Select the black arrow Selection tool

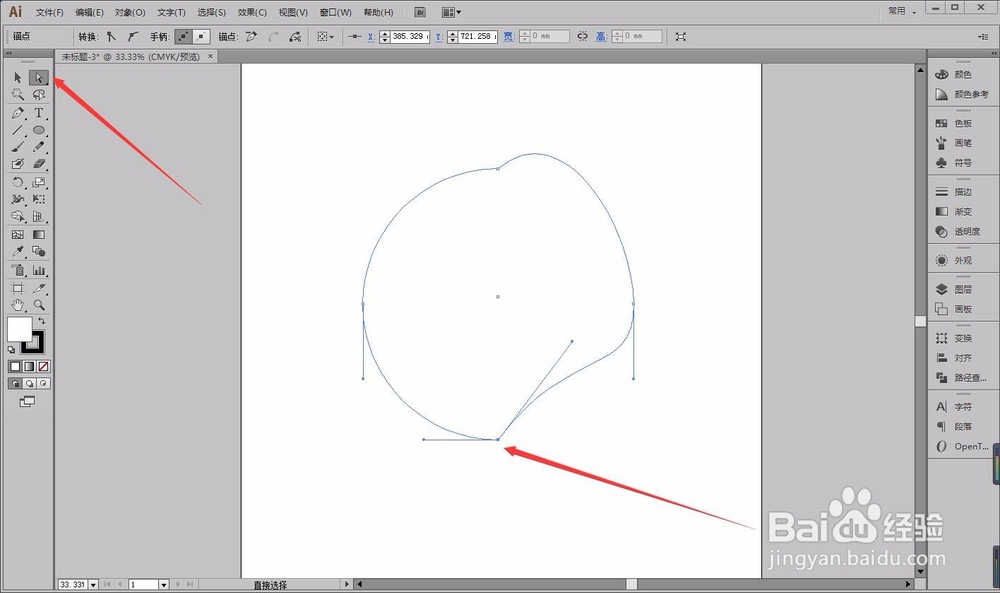click(x=17, y=78)
